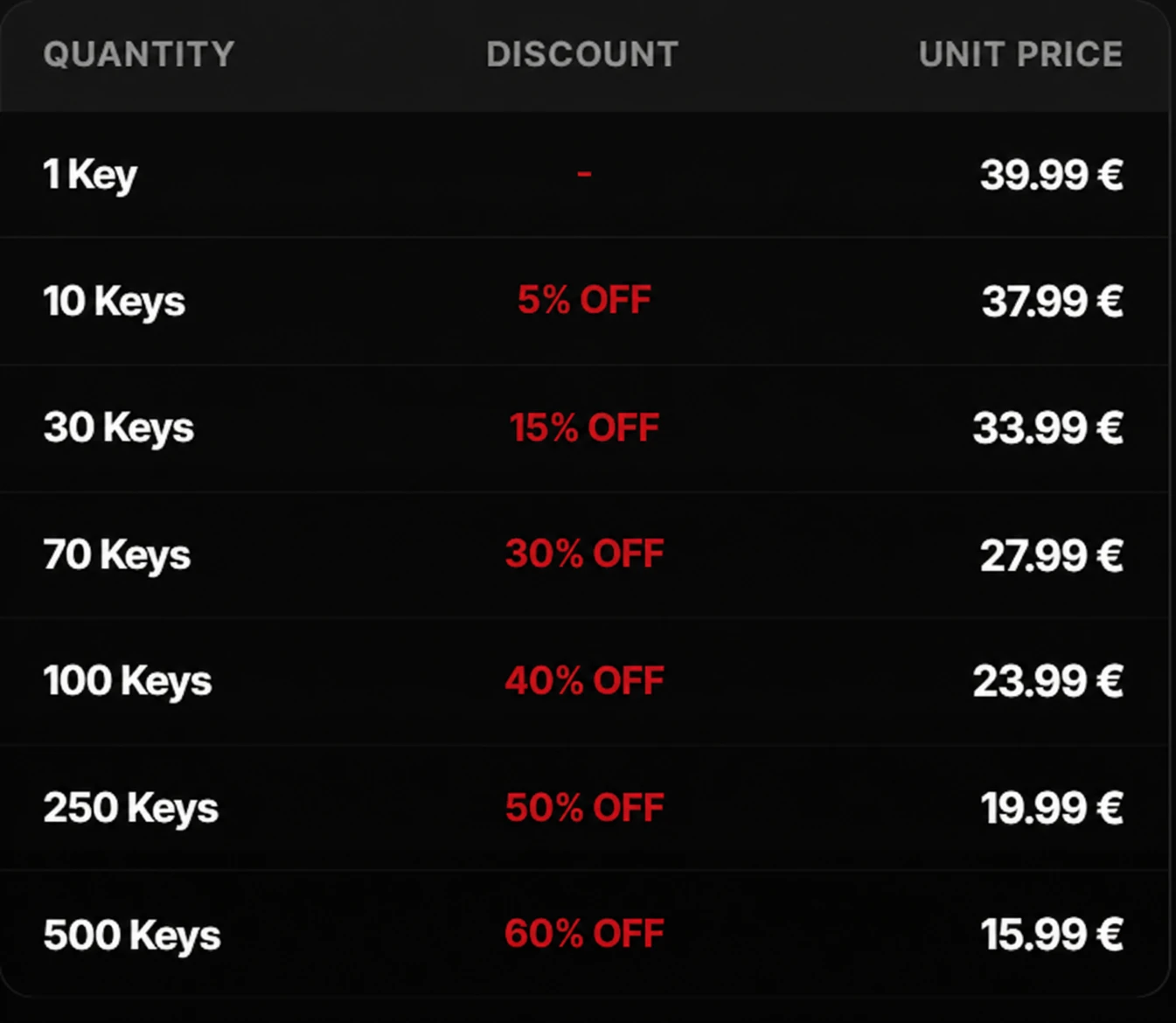Select the 70 Keys quantity tier
The height and width of the screenshot is (1023, 1176).
coord(584,554)
